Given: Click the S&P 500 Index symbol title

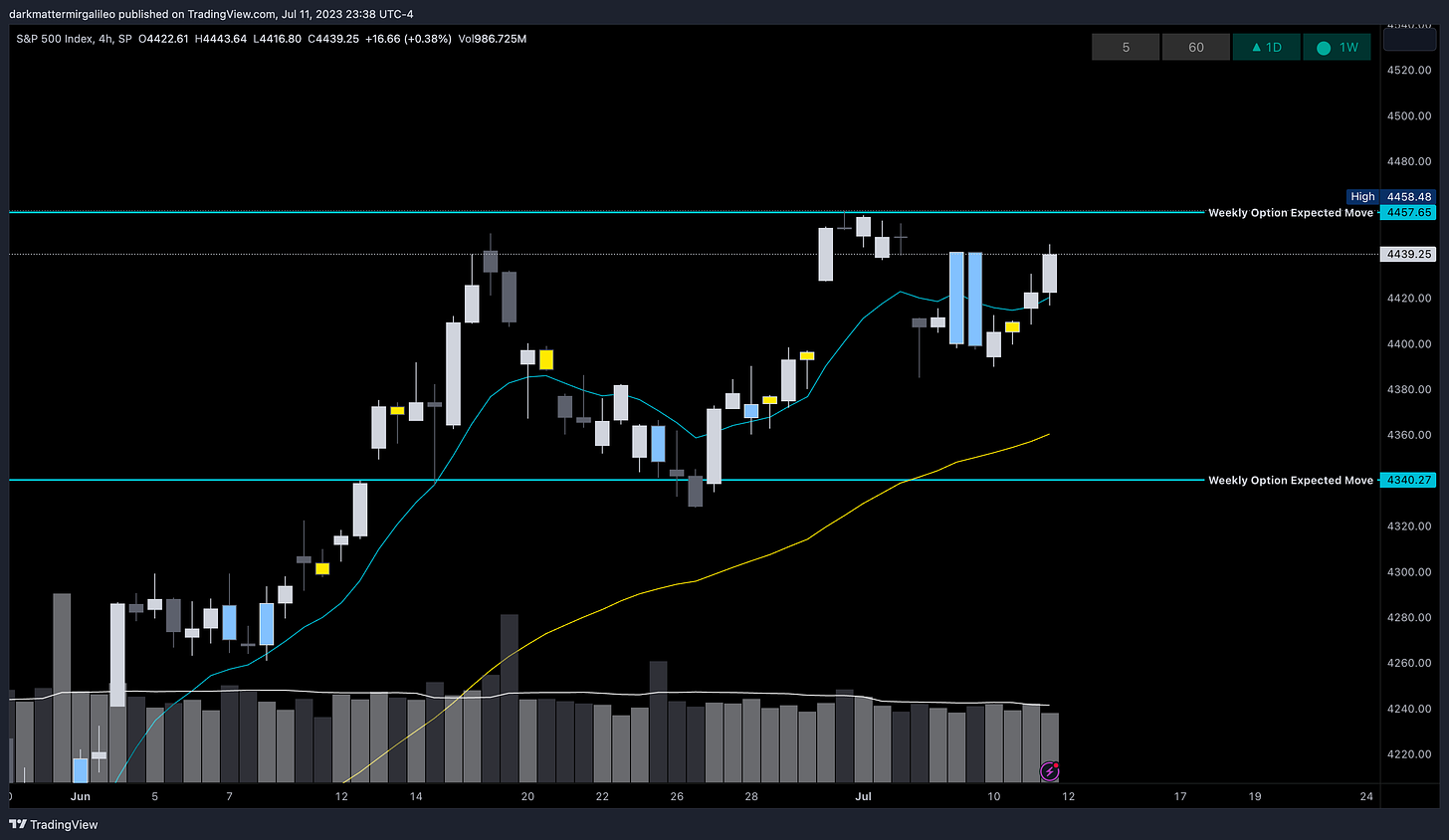Looking at the screenshot, I should click(74, 39).
